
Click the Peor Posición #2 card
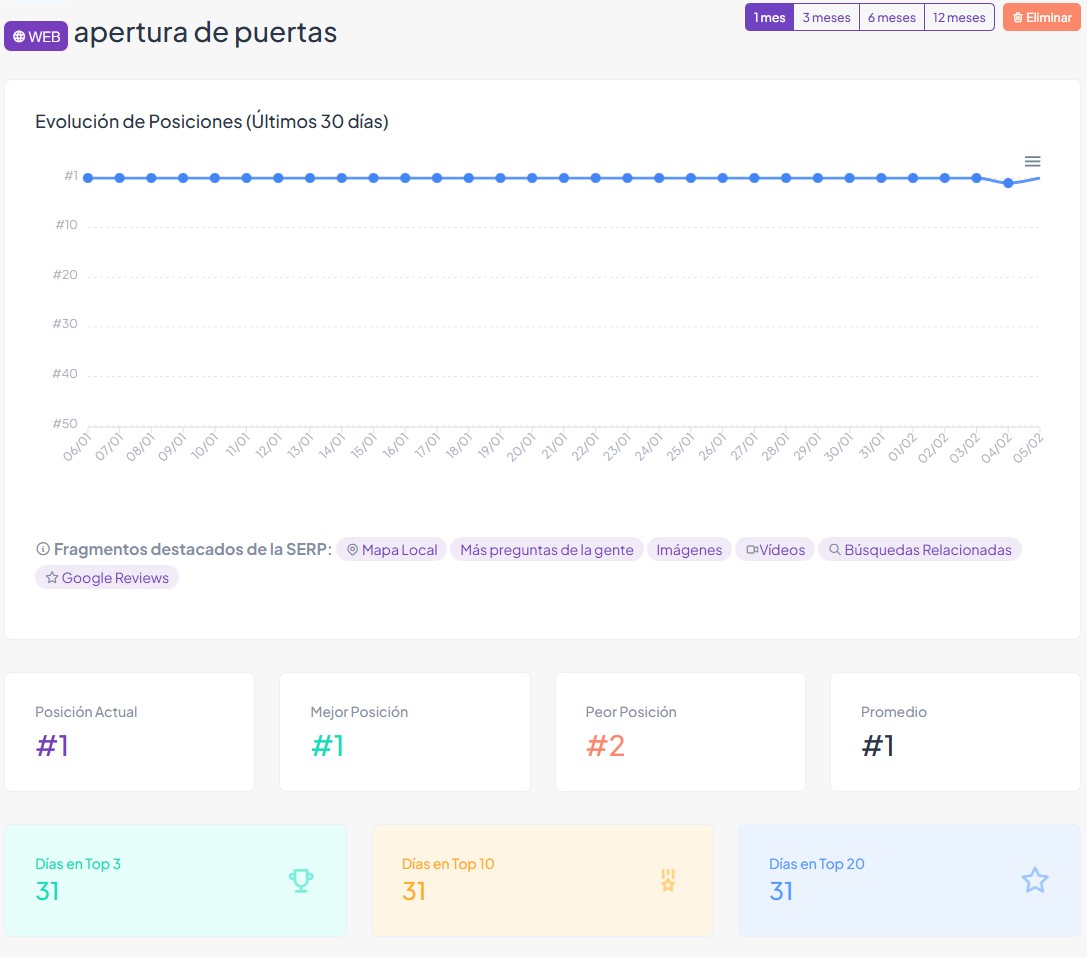680,732
